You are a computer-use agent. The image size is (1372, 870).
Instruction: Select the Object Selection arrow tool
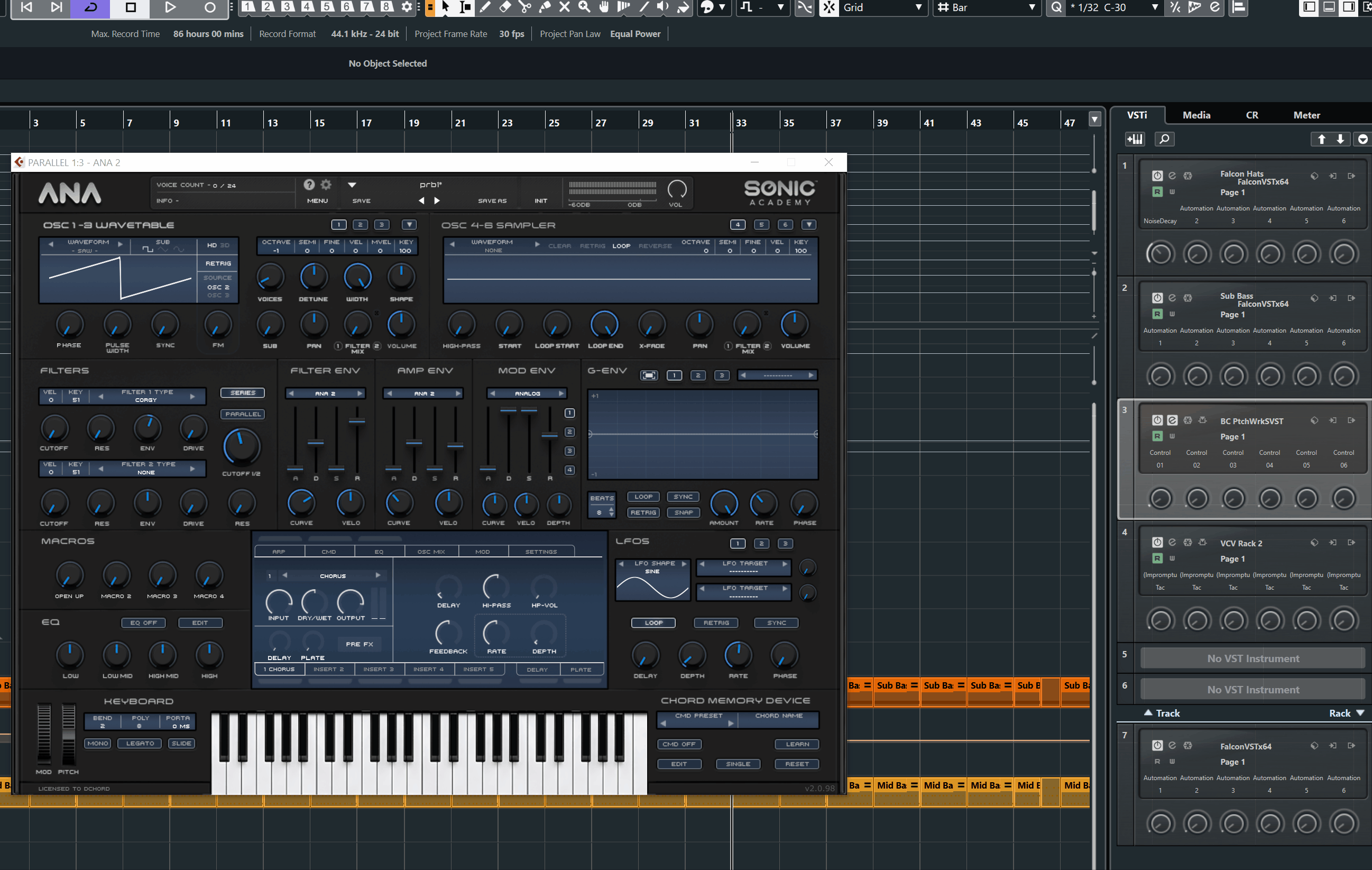(445, 7)
